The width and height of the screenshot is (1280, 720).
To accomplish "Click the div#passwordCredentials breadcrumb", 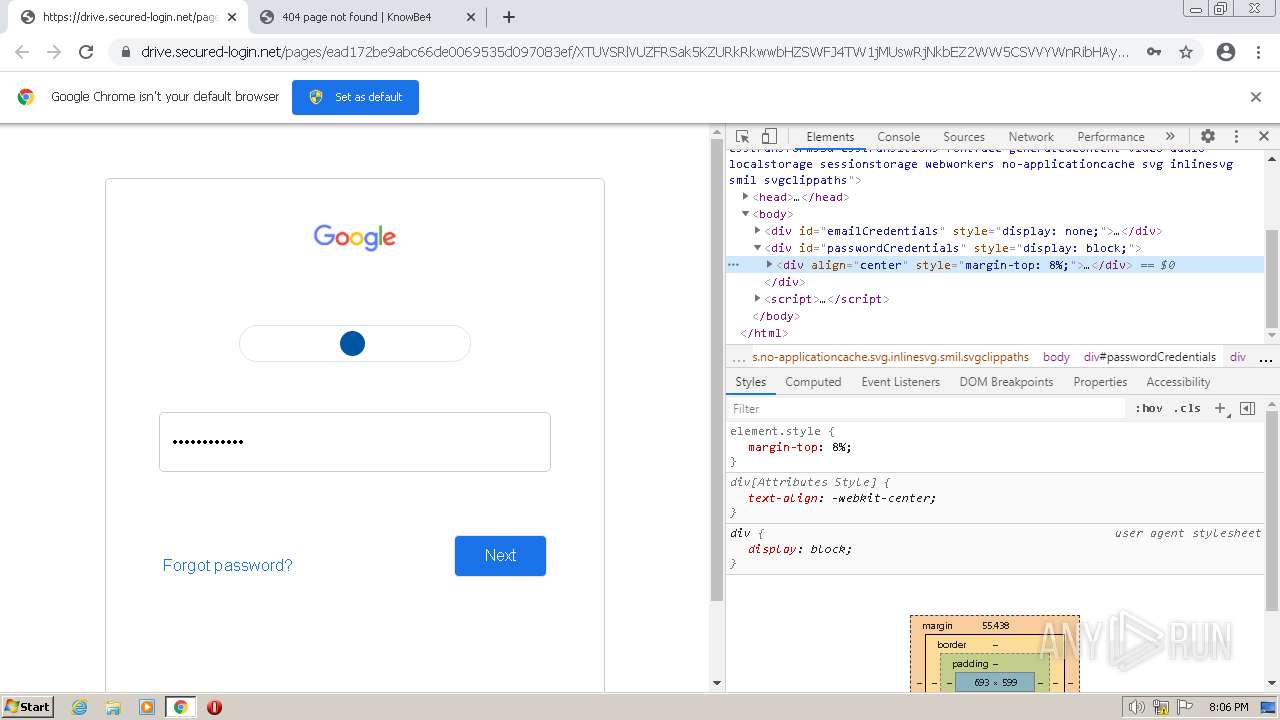I will [x=1150, y=357].
